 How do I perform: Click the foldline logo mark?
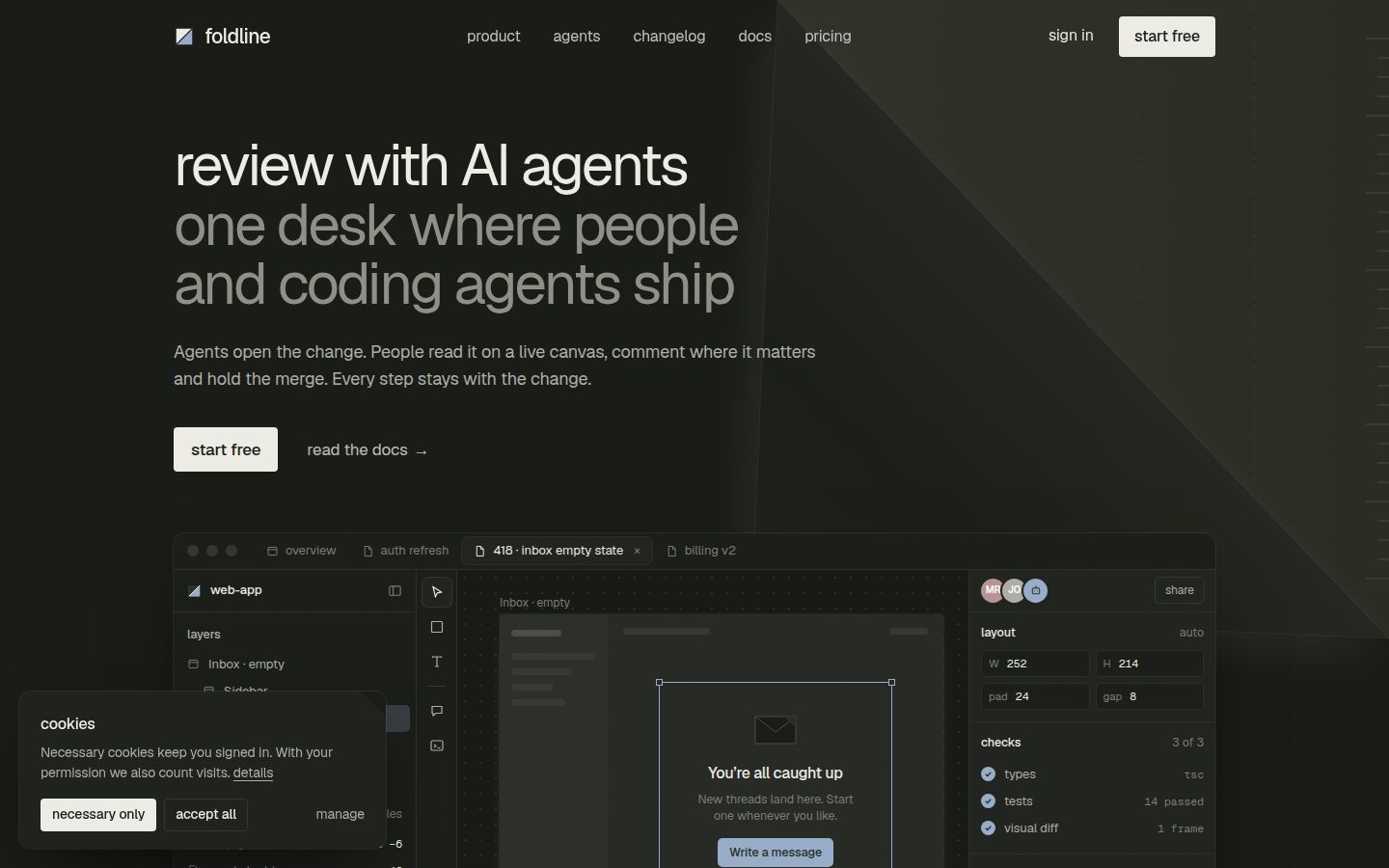click(x=184, y=37)
